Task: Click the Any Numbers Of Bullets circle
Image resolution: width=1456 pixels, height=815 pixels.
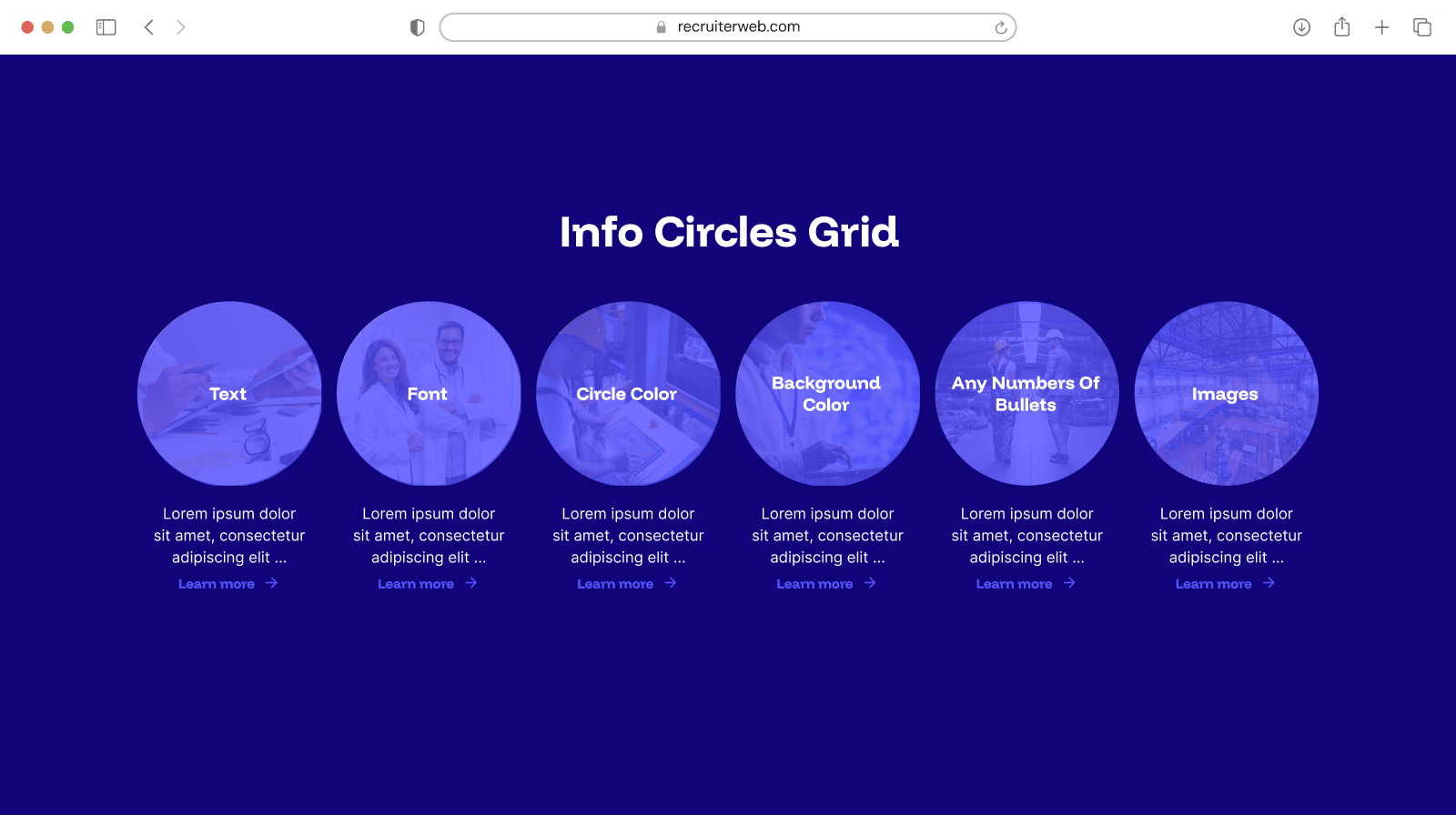Action: point(1026,393)
